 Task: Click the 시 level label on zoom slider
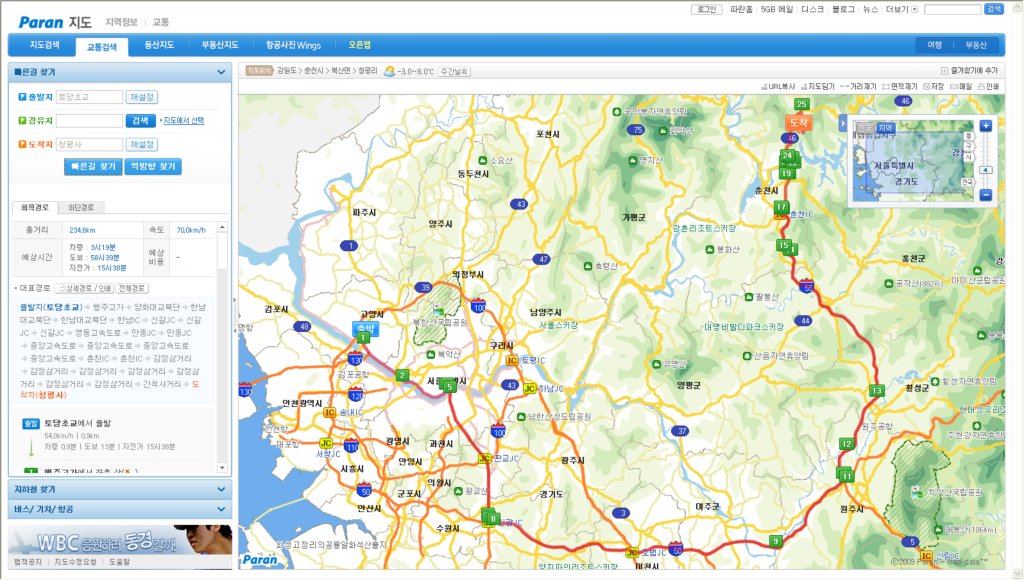coord(968,157)
